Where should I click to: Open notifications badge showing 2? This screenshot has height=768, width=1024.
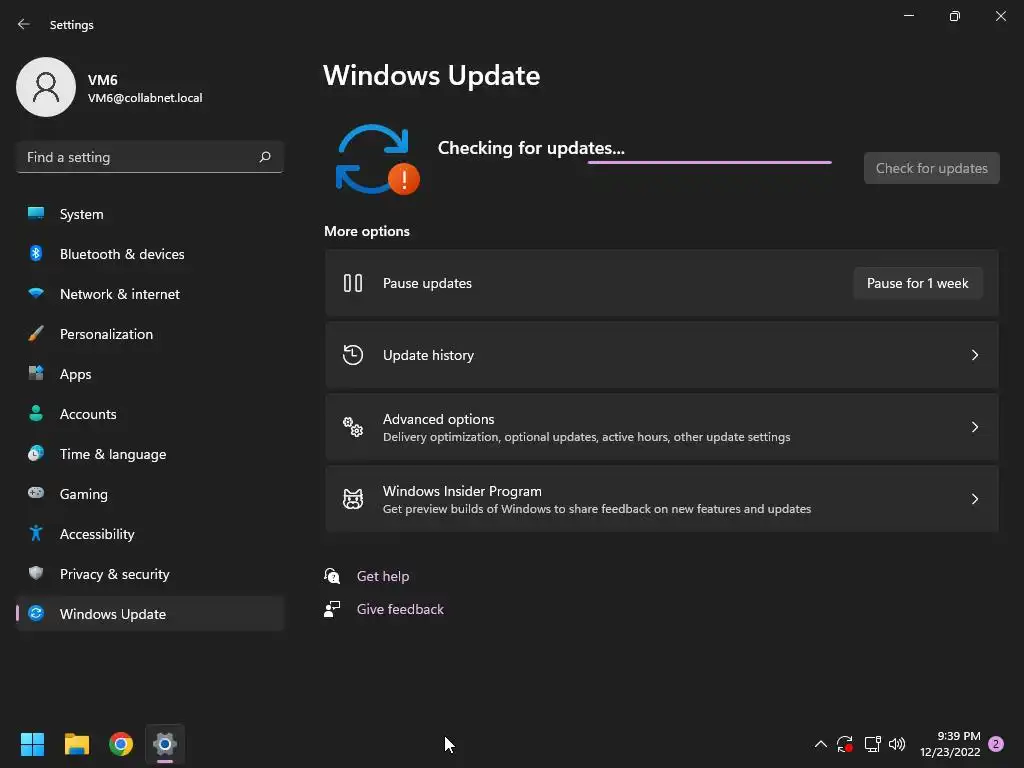[996, 744]
